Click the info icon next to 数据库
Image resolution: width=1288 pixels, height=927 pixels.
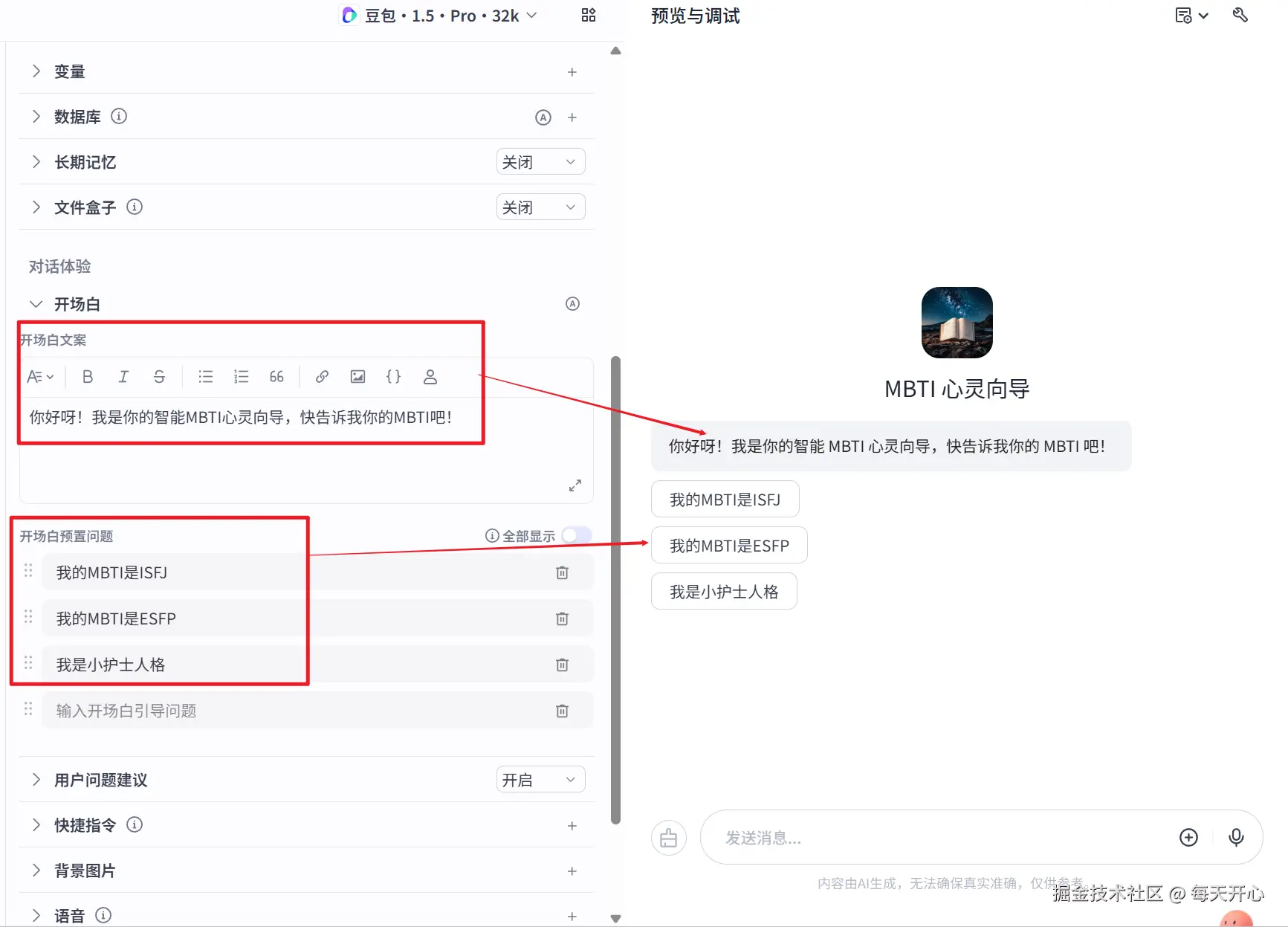pos(119,116)
